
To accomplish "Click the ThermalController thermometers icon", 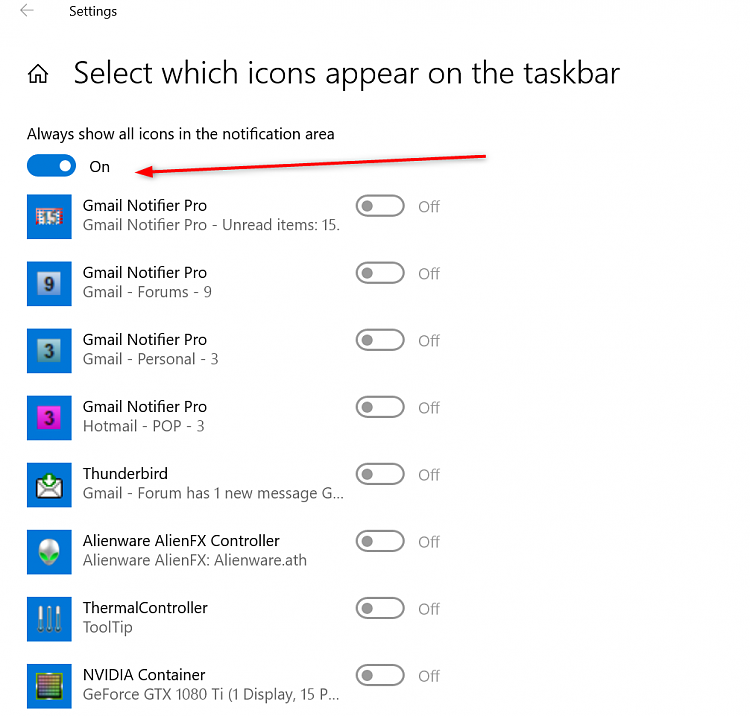I will 49,619.
